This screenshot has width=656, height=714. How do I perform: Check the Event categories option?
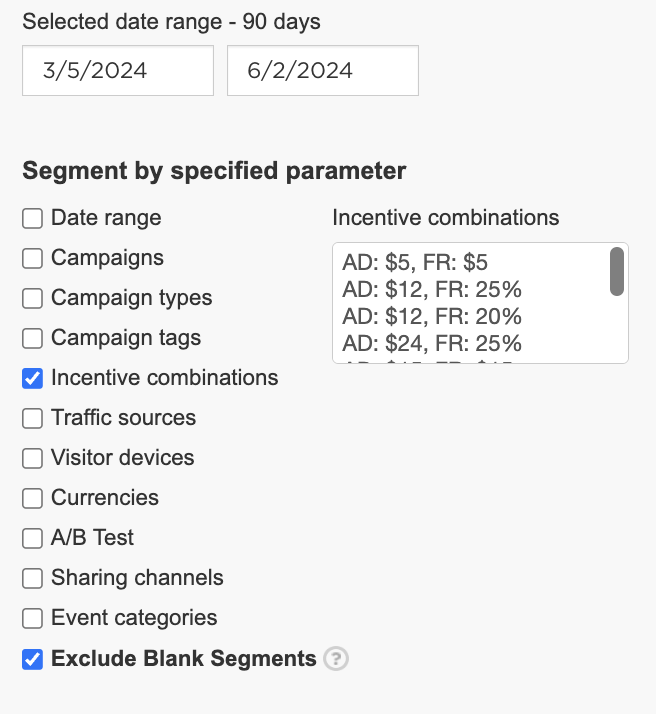[x=32, y=618]
